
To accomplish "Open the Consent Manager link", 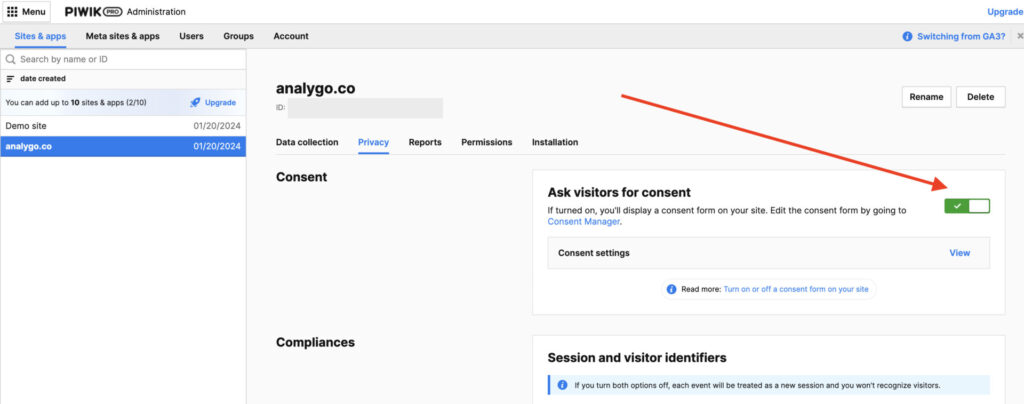I will [x=583, y=222].
